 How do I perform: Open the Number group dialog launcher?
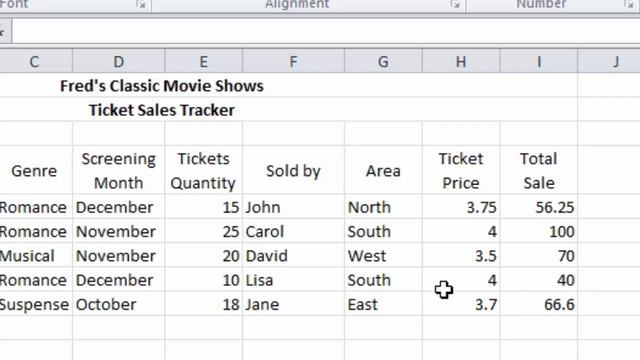click(x=629, y=4)
